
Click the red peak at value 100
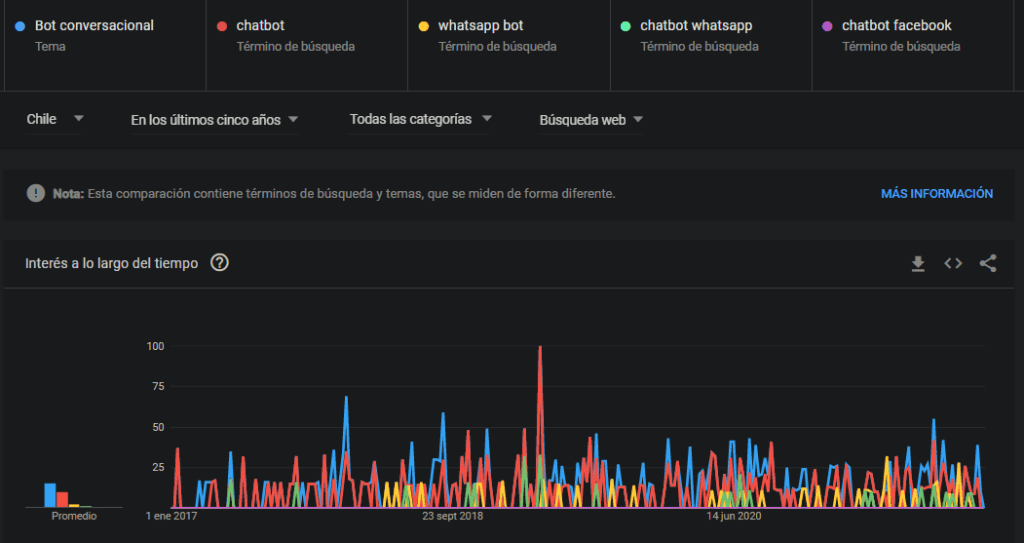[540, 348]
